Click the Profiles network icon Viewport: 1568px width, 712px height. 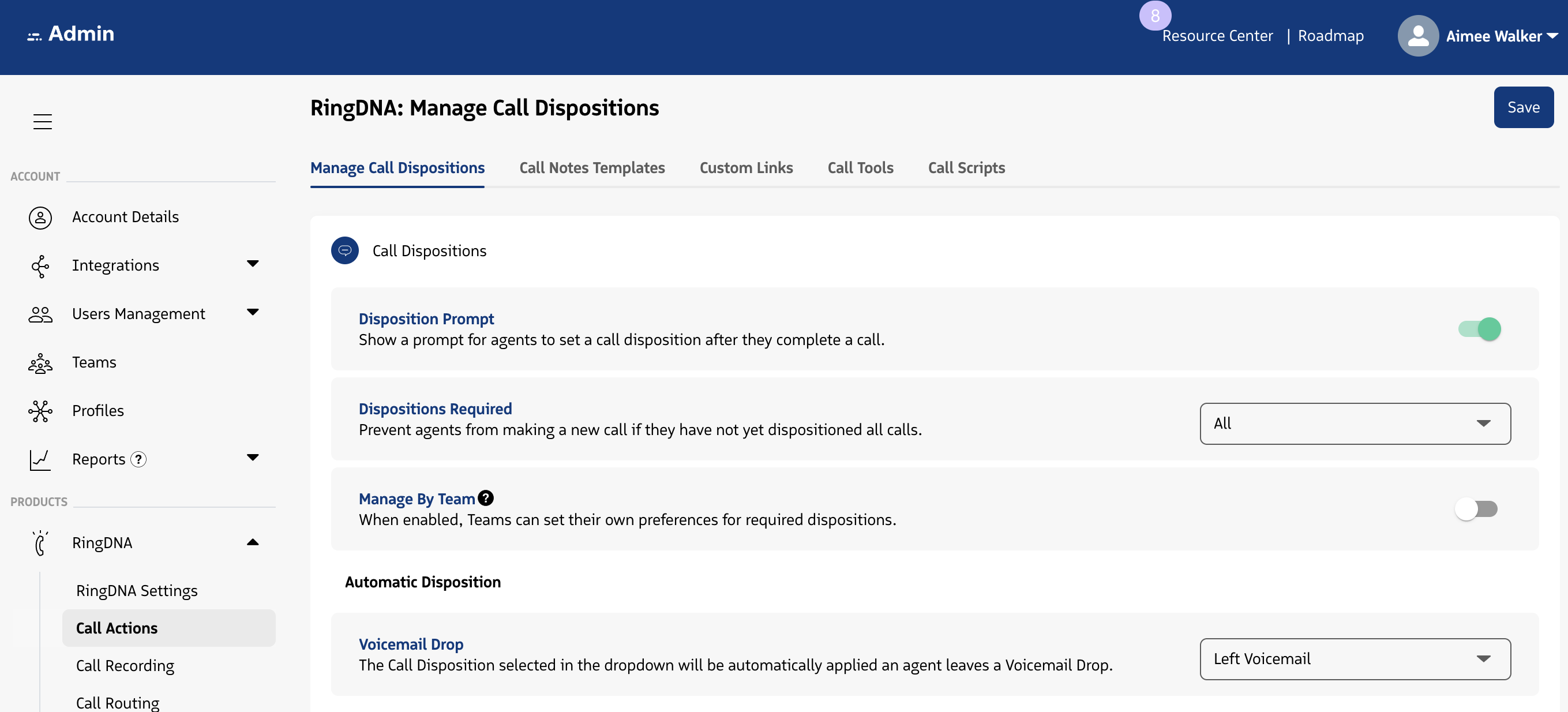[x=40, y=411]
